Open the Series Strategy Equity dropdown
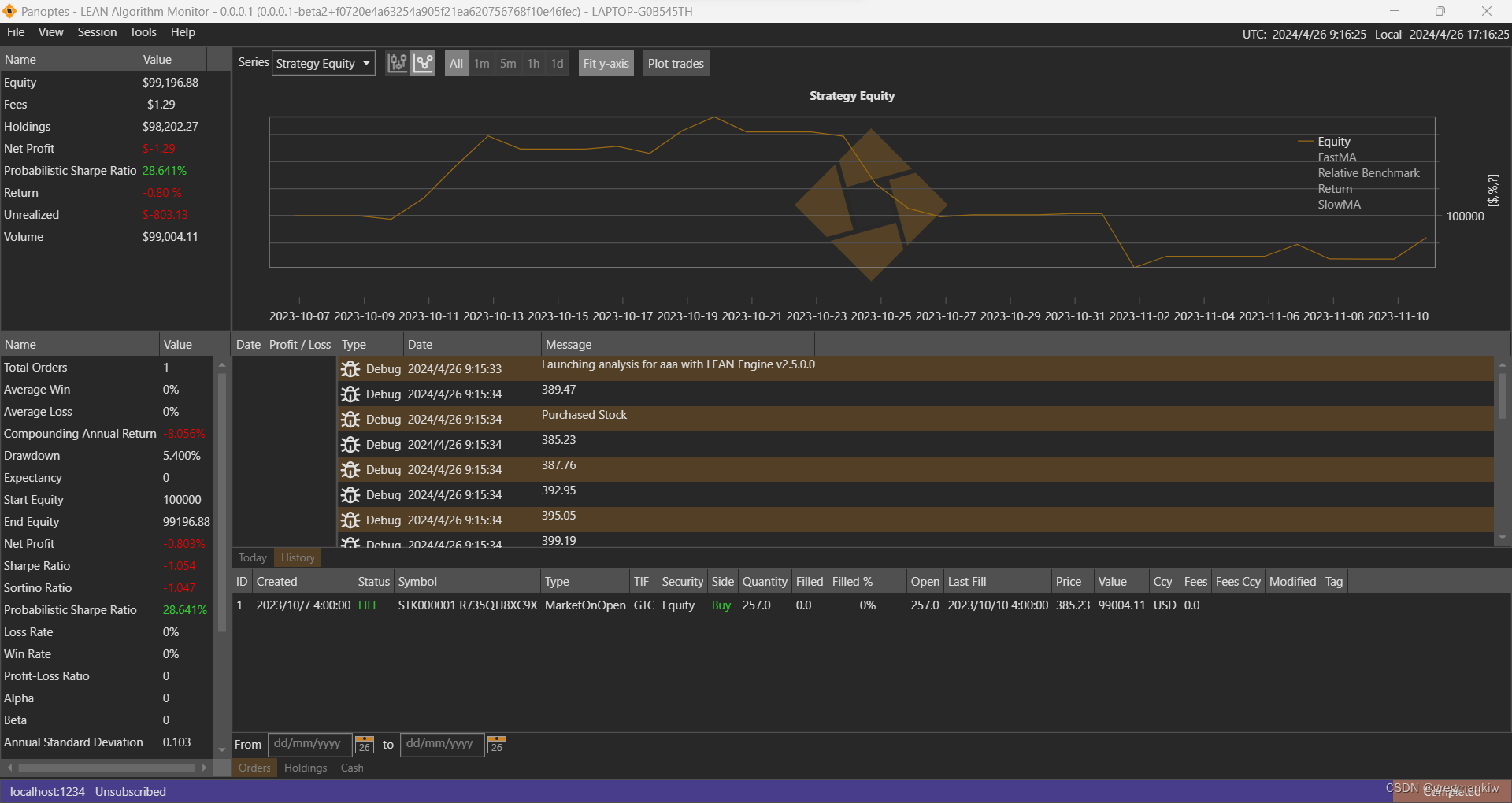This screenshot has height=803, width=1512. tap(323, 64)
